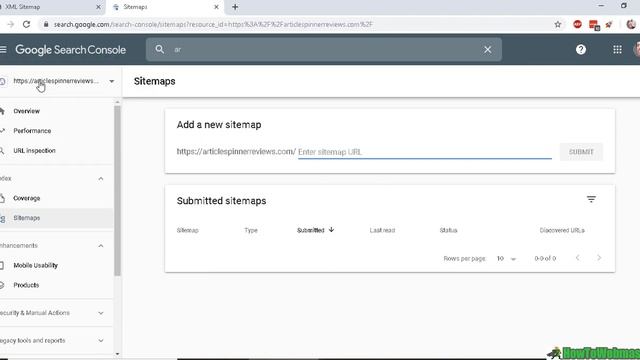Click the Google Search Console logo
The width and height of the screenshot is (640, 360).
click(x=71, y=50)
